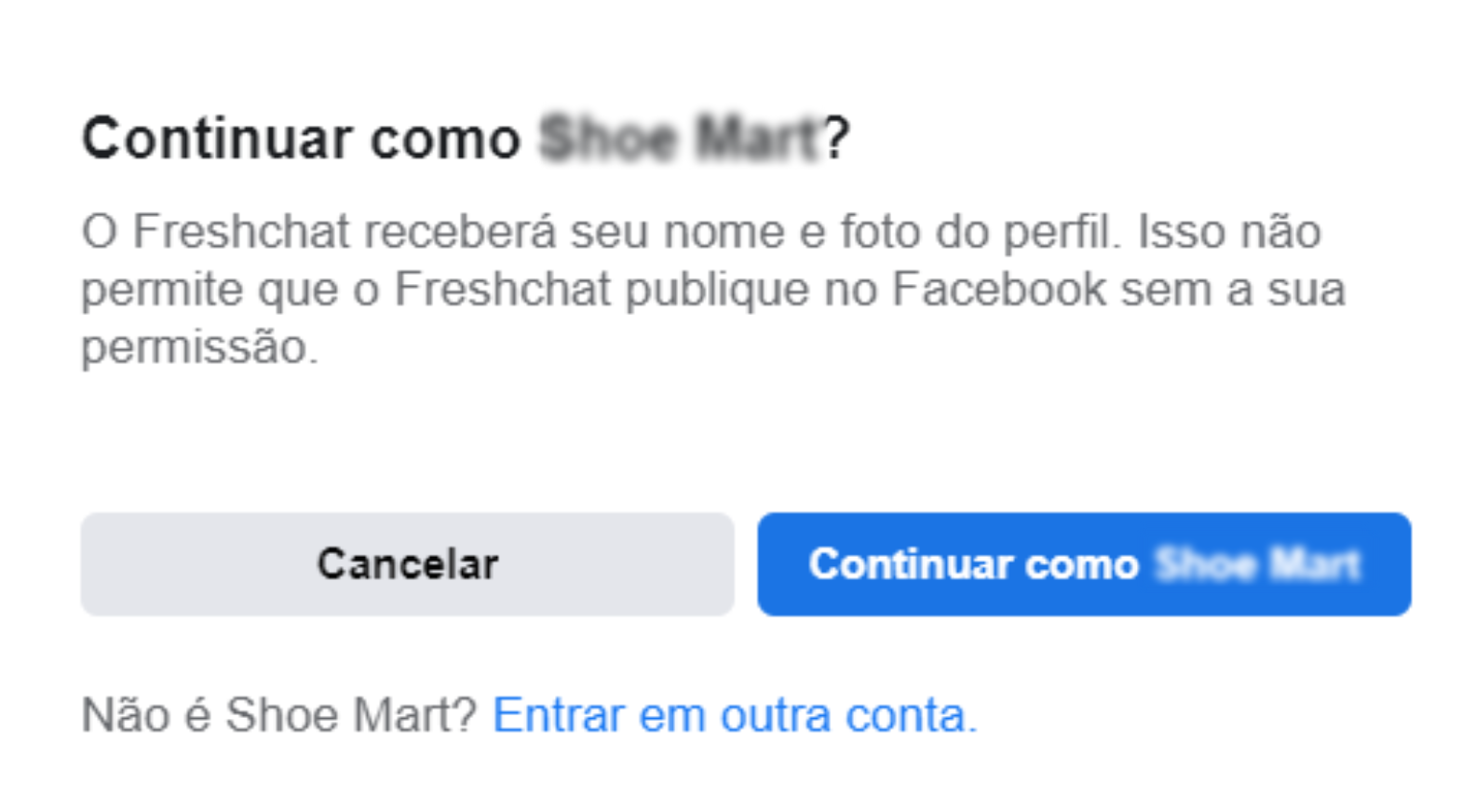Screen dimensions: 1475x812
Task: Select the Continuar como heading text
Action: point(301,139)
